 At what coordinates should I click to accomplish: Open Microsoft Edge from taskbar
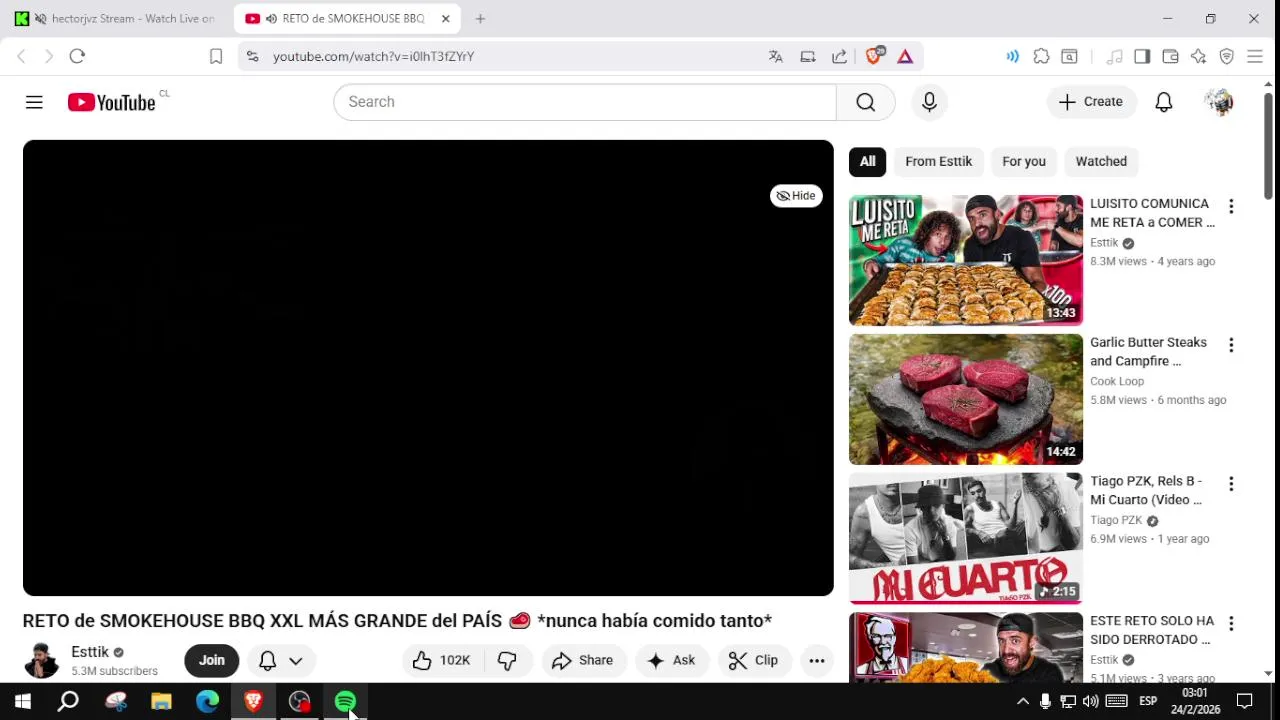coord(207,702)
